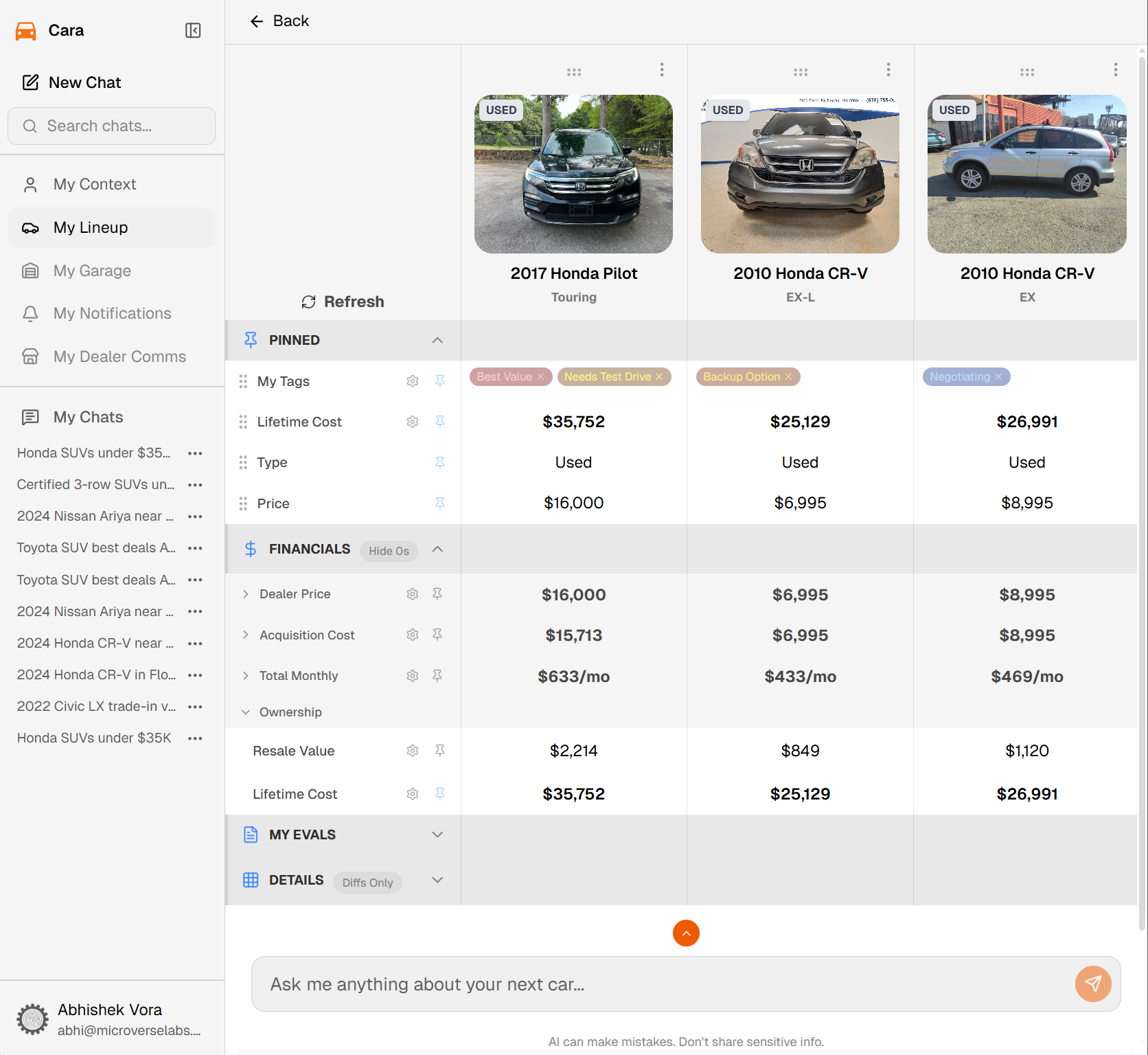Click the Cara car logo
Viewport: 1148px width, 1055px height.
point(26,31)
